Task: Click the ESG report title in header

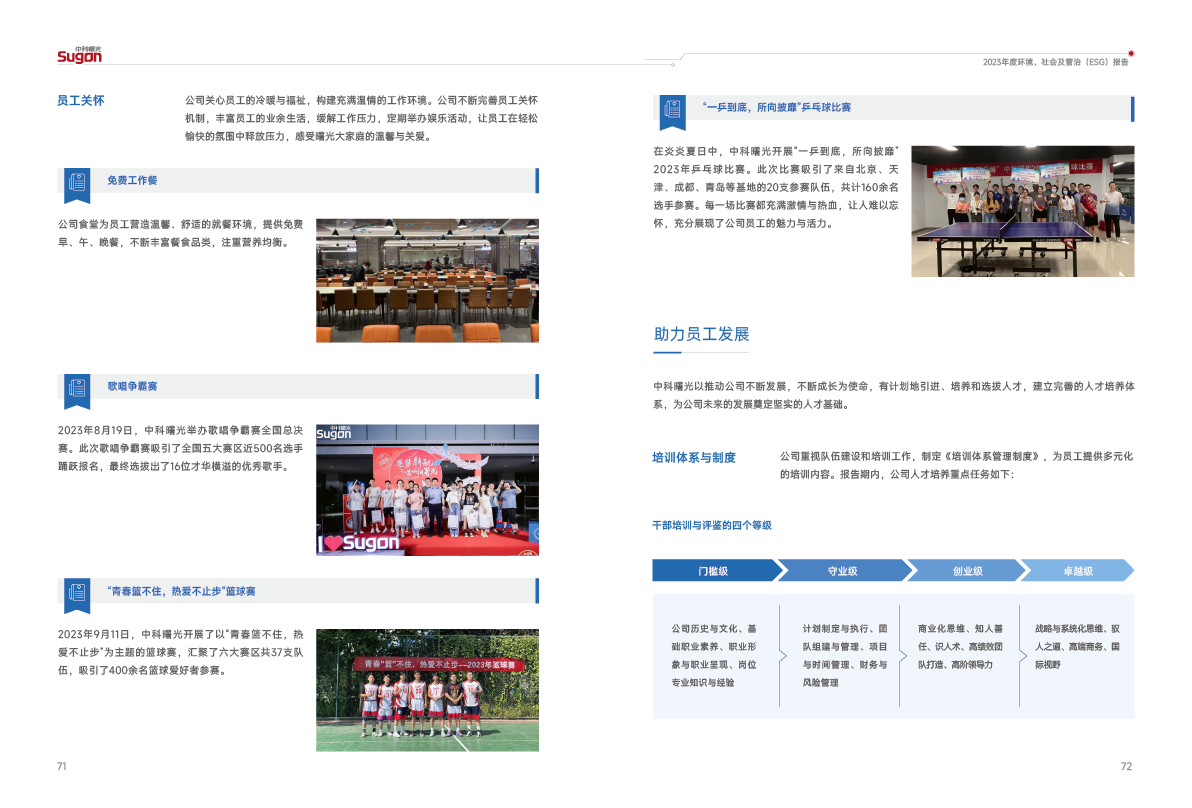Action: click(x=1054, y=62)
